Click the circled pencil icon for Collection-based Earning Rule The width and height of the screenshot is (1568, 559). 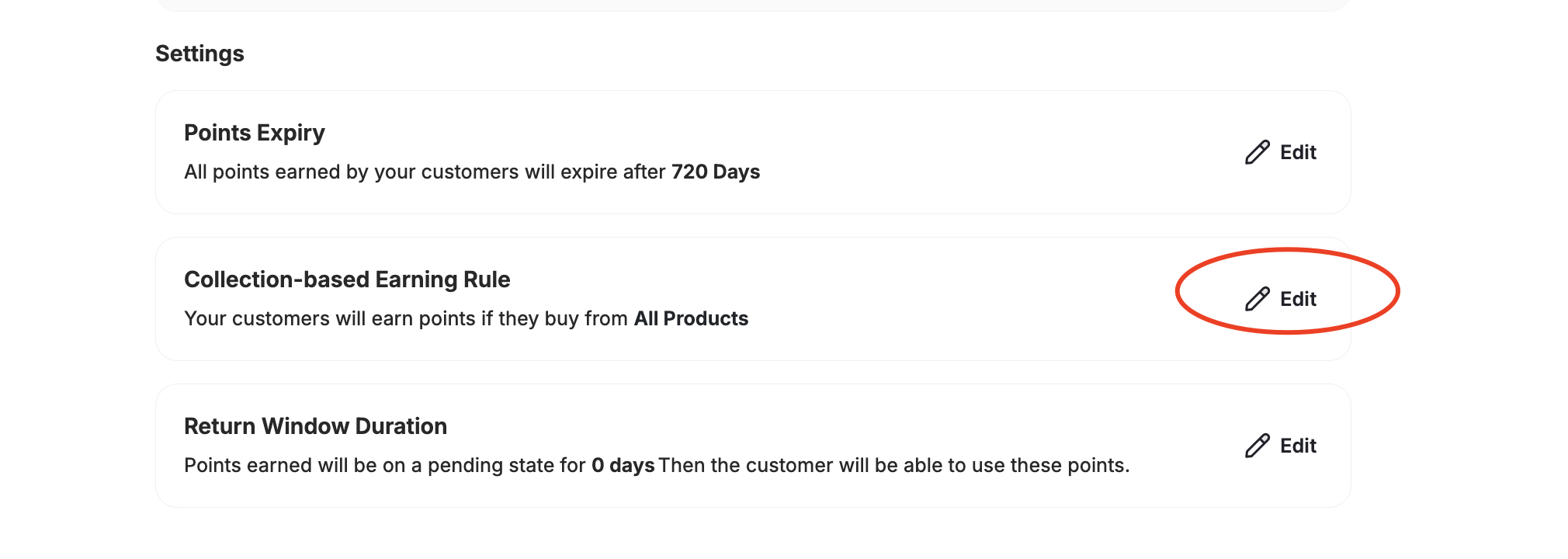[1257, 299]
